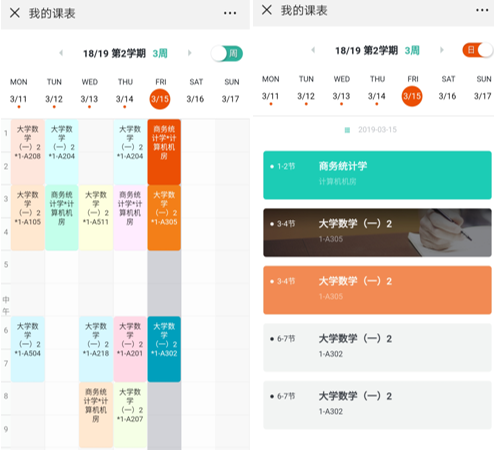Select WED 3/13 in day view

pos(341,89)
